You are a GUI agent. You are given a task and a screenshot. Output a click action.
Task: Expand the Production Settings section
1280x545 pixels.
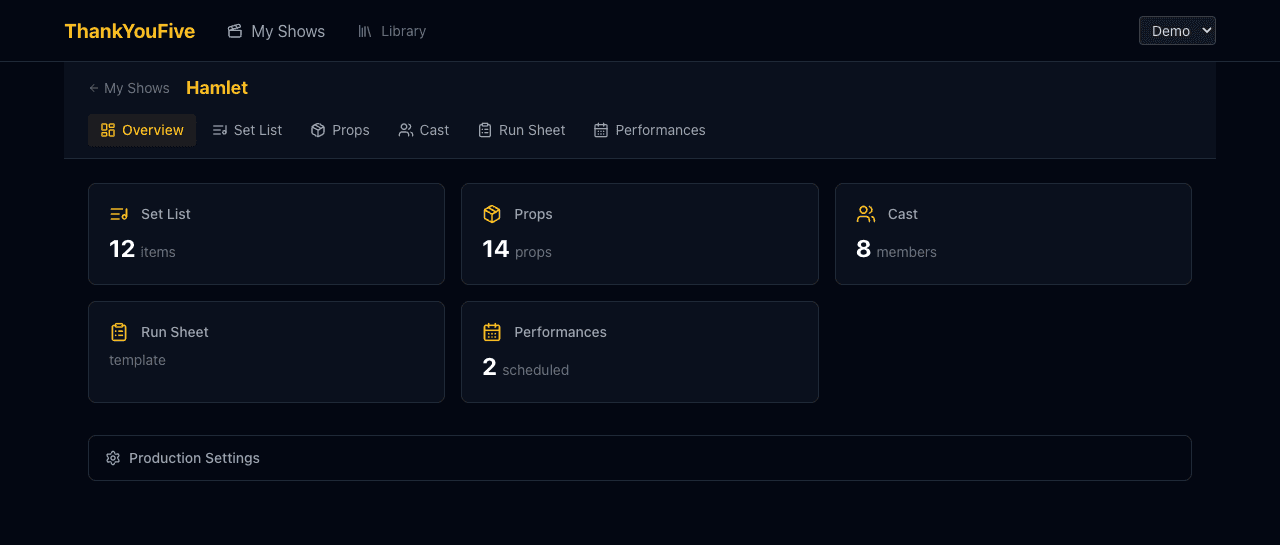(x=640, y=458)
